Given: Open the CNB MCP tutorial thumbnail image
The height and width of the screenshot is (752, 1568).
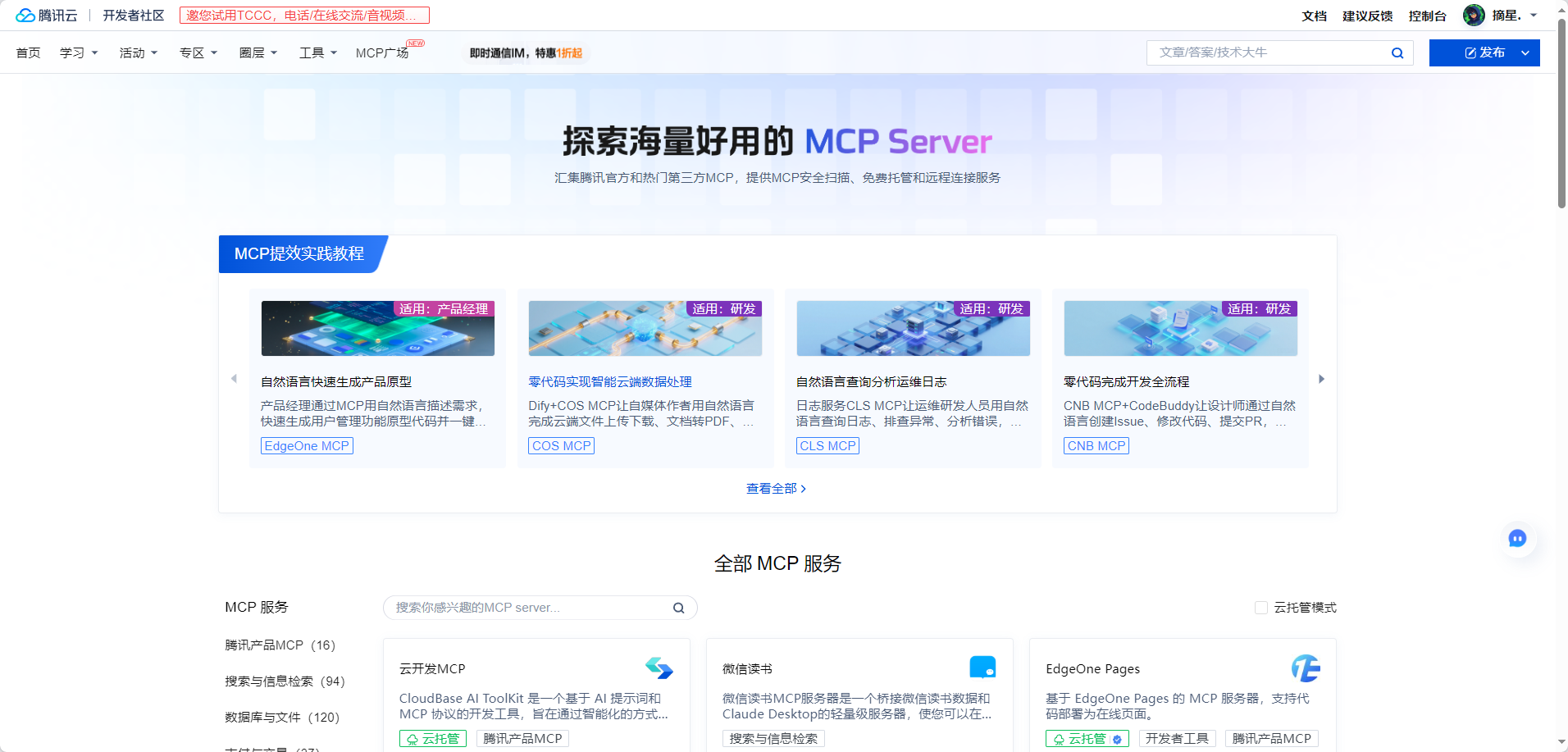Looking at the screenshot, I should (x=1181, y=328).
